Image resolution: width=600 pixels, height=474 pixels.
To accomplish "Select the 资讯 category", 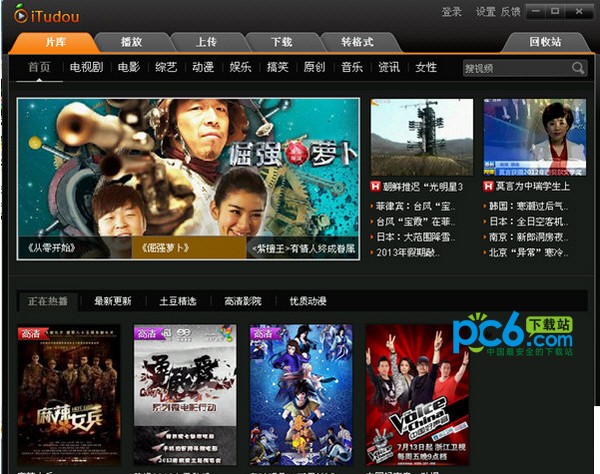I will (x=389, y=67).
